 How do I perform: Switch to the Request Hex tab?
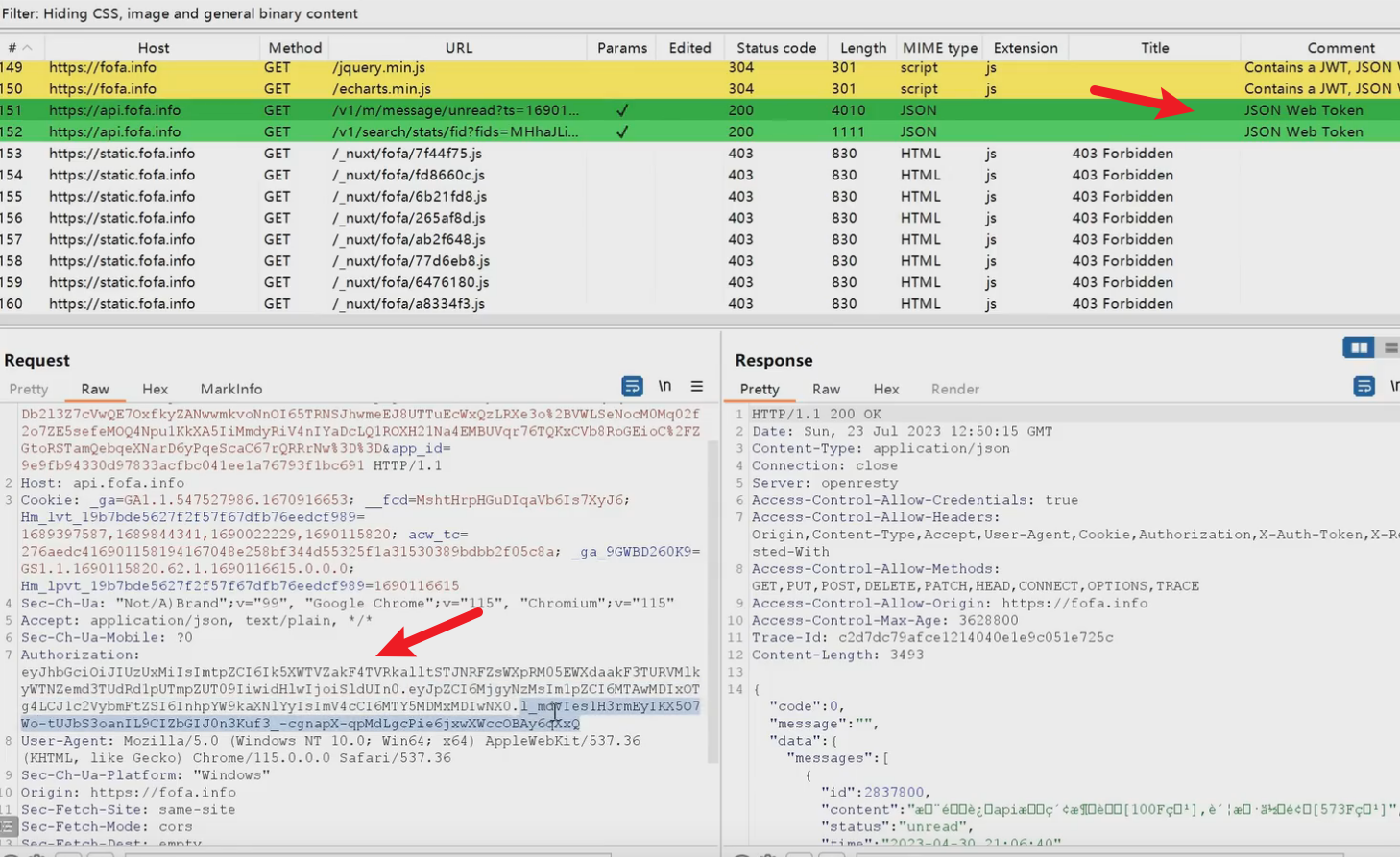[155, 389]
